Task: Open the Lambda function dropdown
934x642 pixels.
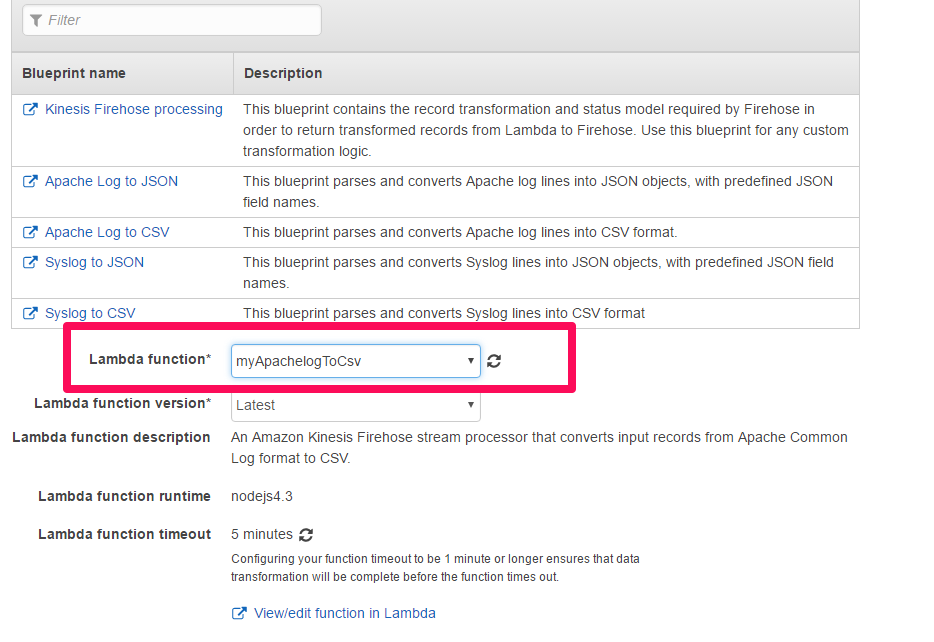Action: coord(355,361)
